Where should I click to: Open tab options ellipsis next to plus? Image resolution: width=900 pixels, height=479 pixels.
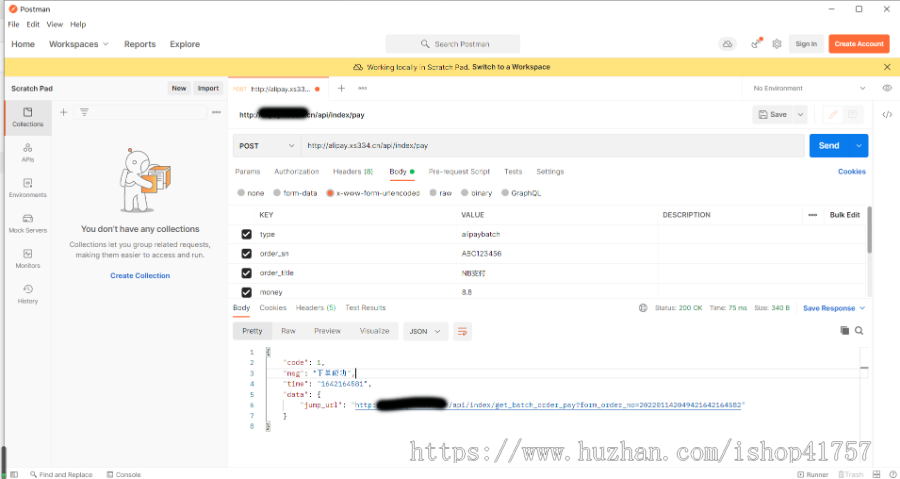[362, 88]
